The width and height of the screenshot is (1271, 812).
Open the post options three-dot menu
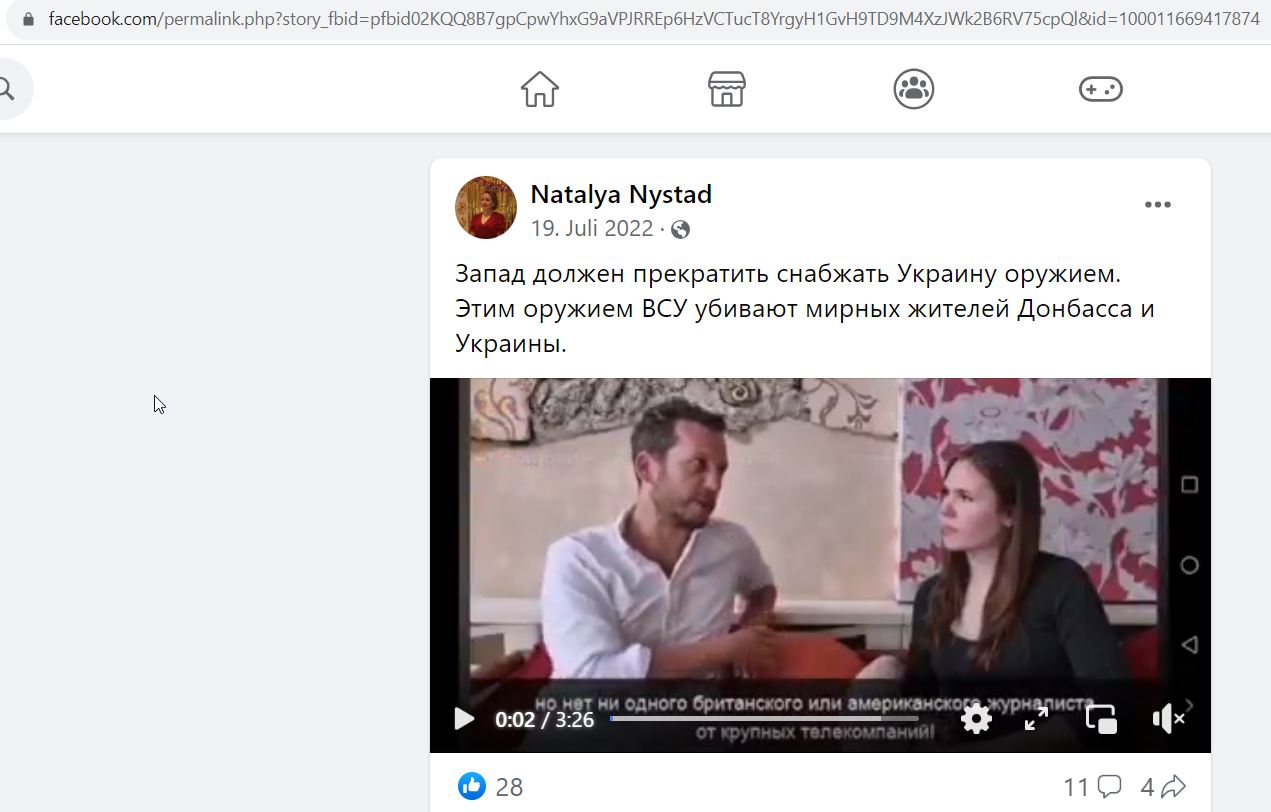(1158, 205)
